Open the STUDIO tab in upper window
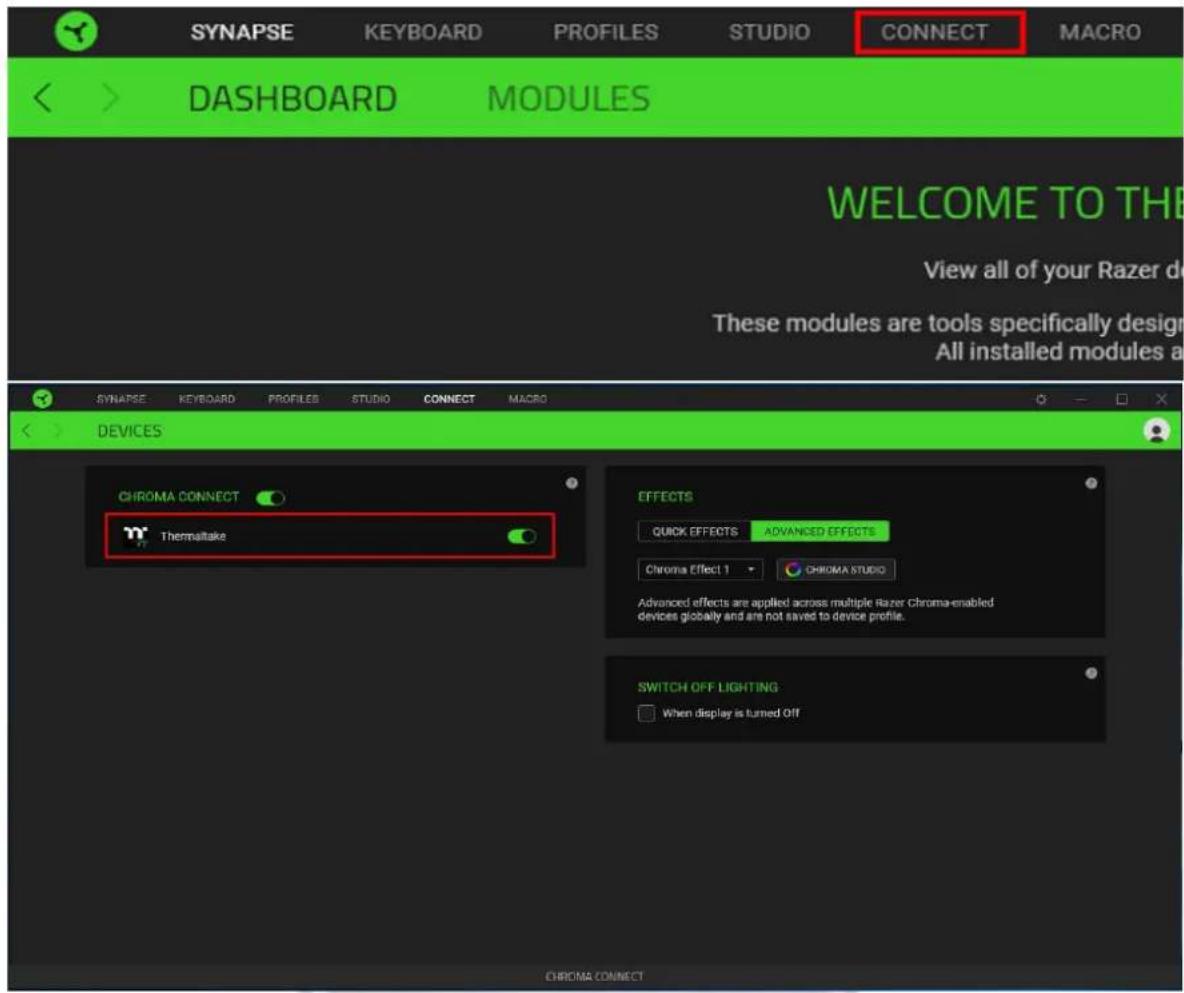 (769, 32)
